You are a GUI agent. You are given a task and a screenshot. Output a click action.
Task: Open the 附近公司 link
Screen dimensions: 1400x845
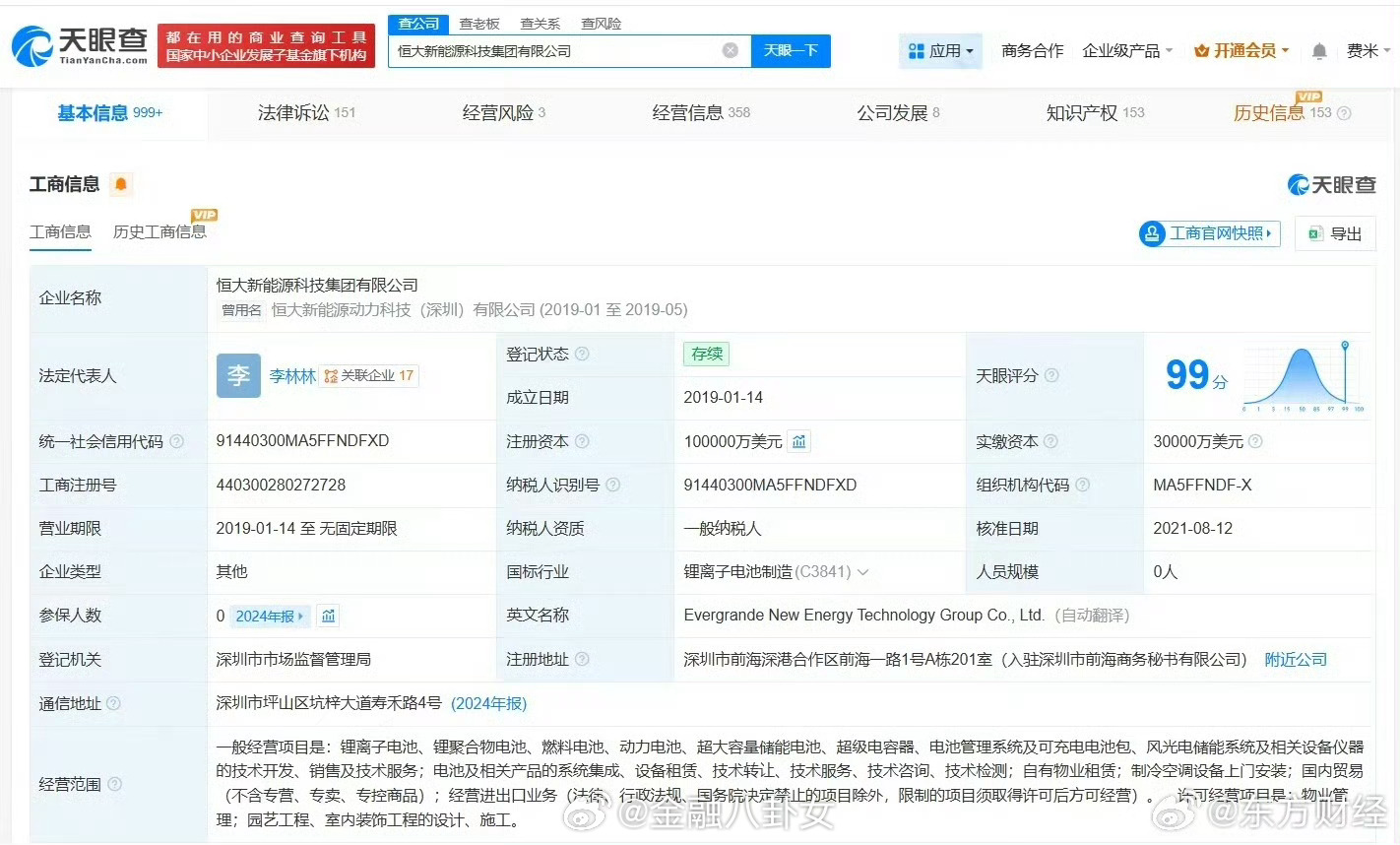[x=1295, y=660]
